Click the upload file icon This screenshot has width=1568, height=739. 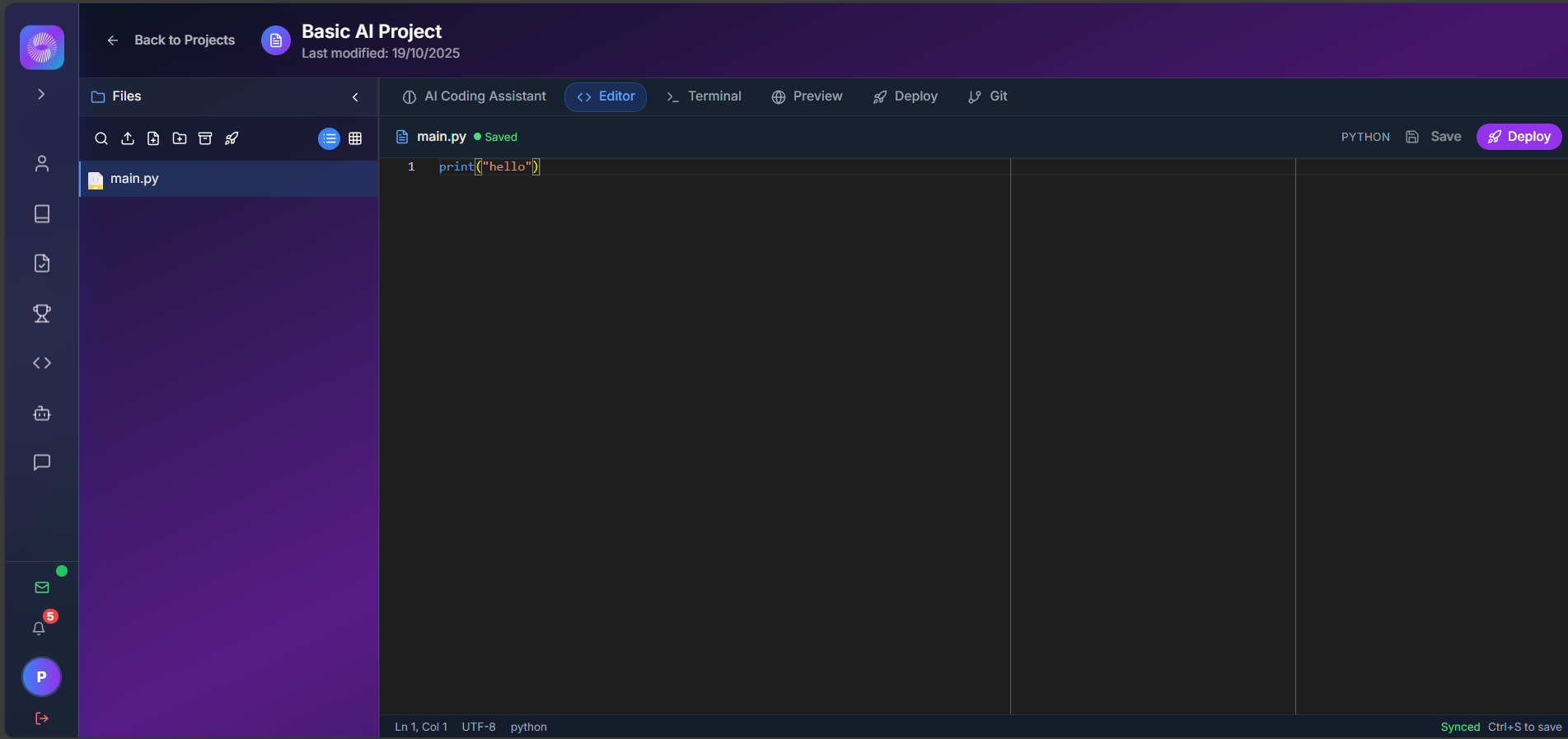tap(128, 138)
